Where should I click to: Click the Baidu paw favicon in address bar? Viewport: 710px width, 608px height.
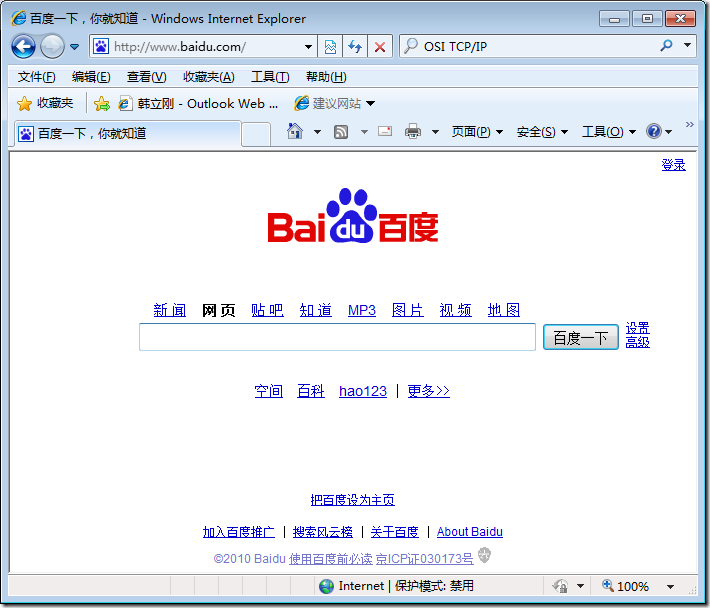(x=101, y=46)
